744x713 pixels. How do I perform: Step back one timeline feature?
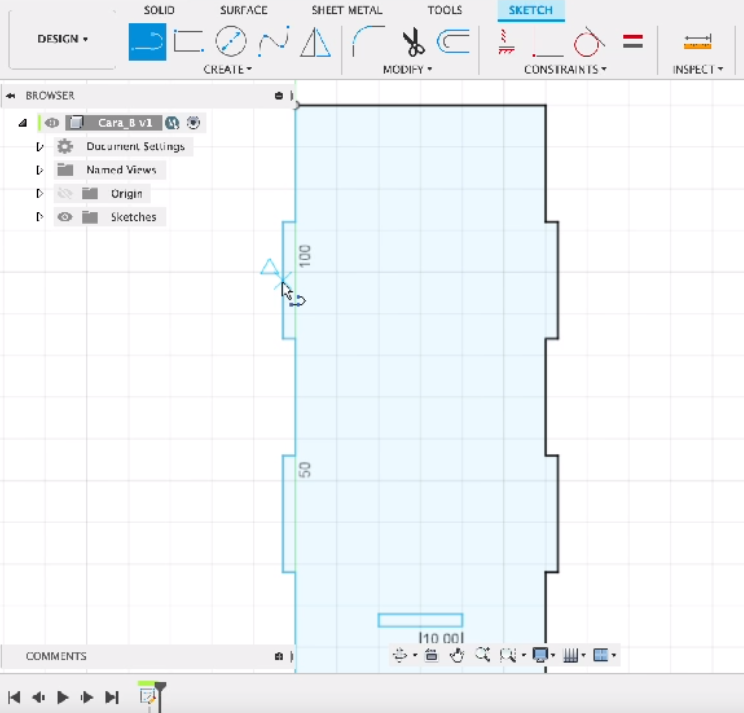[38, 697]
